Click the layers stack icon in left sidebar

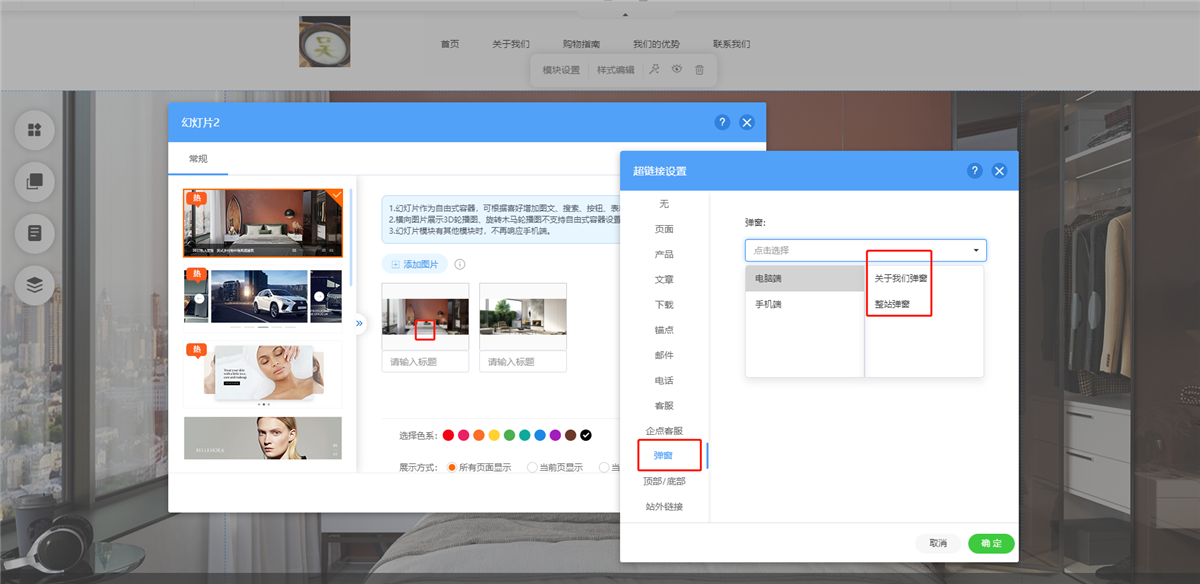point(35,285)
